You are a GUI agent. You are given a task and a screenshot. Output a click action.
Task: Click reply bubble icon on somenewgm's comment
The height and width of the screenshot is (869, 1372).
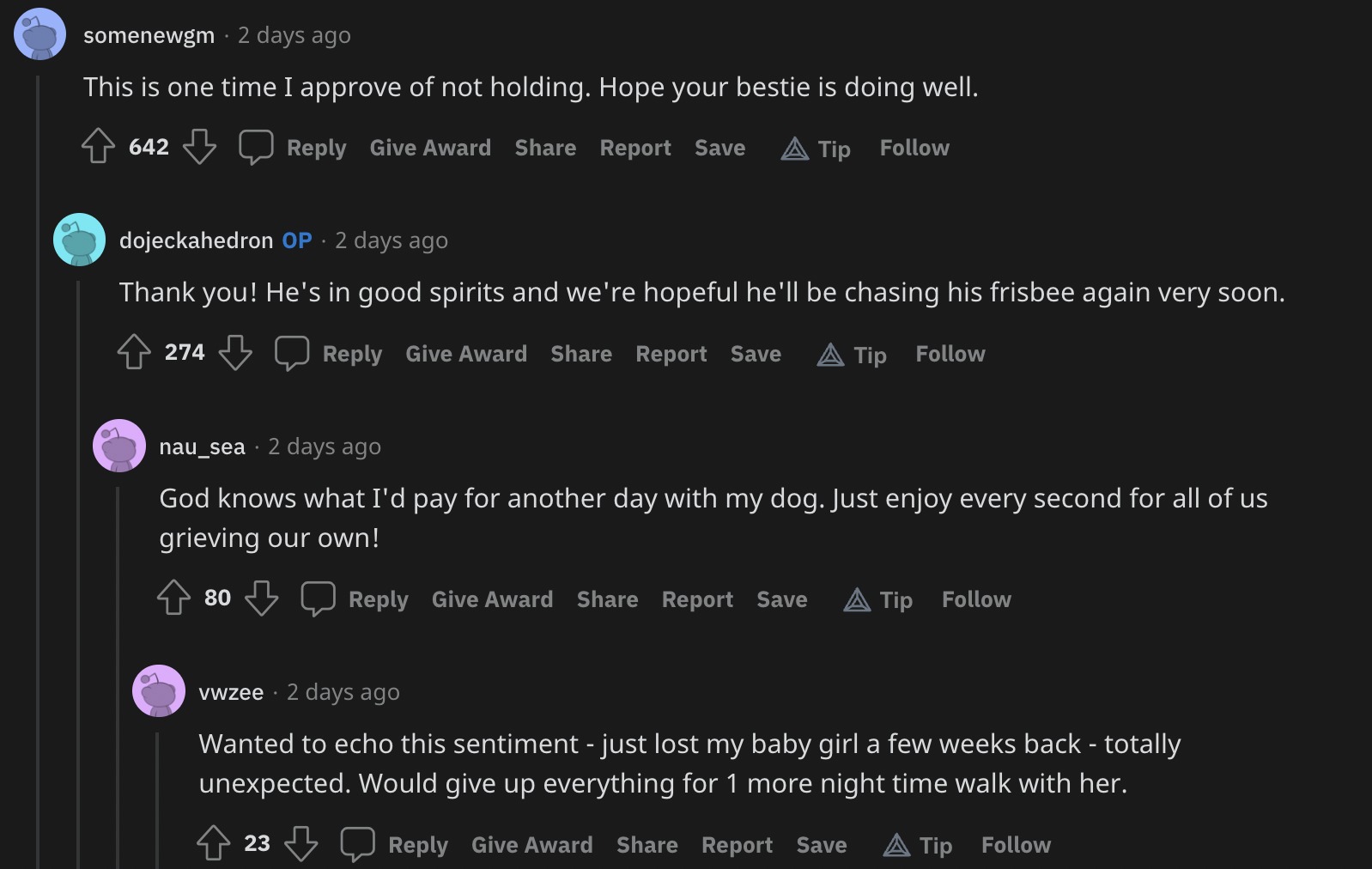point(256,147)
